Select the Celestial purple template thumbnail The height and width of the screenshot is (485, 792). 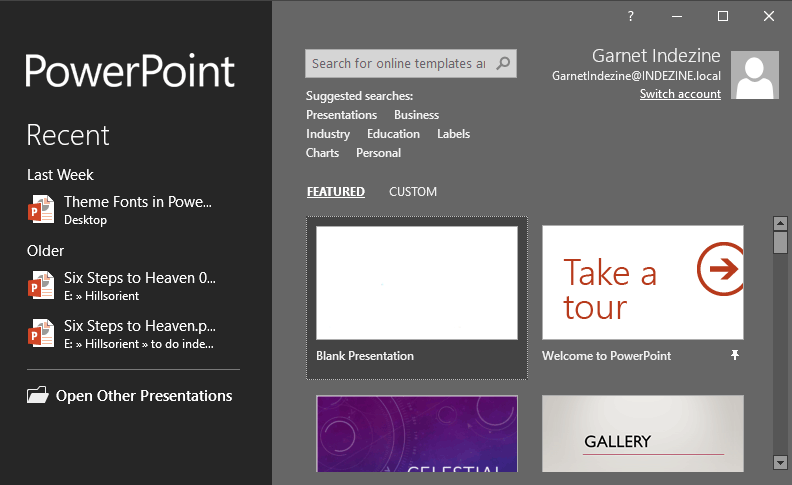click(x=417, y=433)
